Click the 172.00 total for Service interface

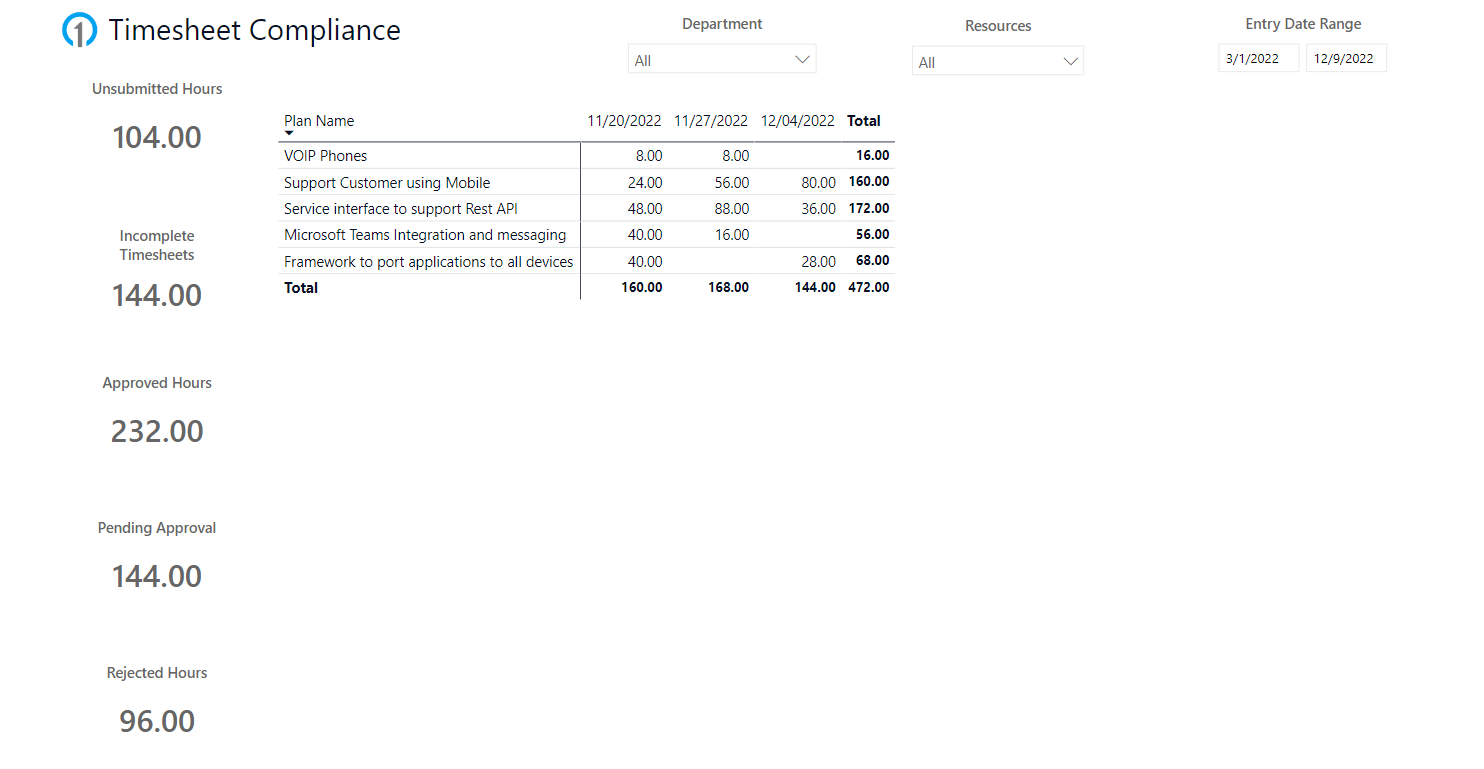point(869,209)
